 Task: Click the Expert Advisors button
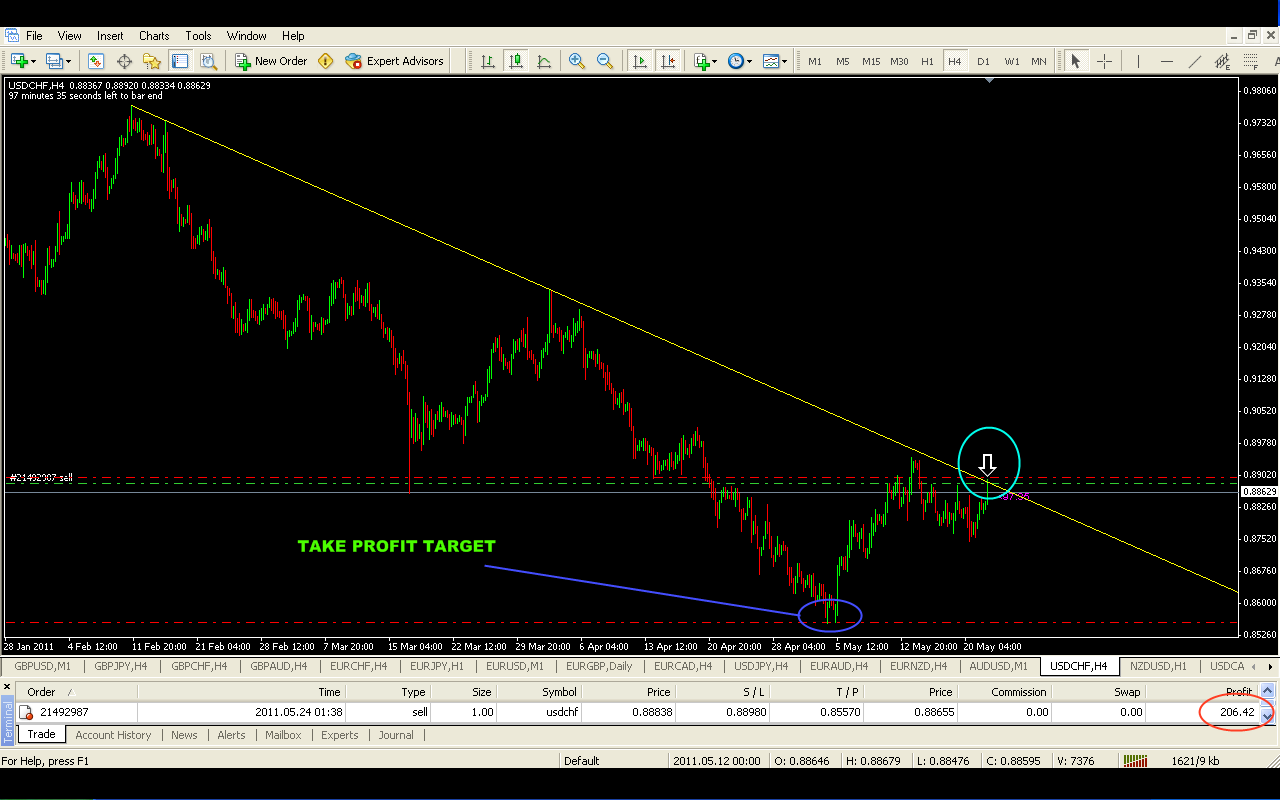pyautogui.click(x=394, y=61)
